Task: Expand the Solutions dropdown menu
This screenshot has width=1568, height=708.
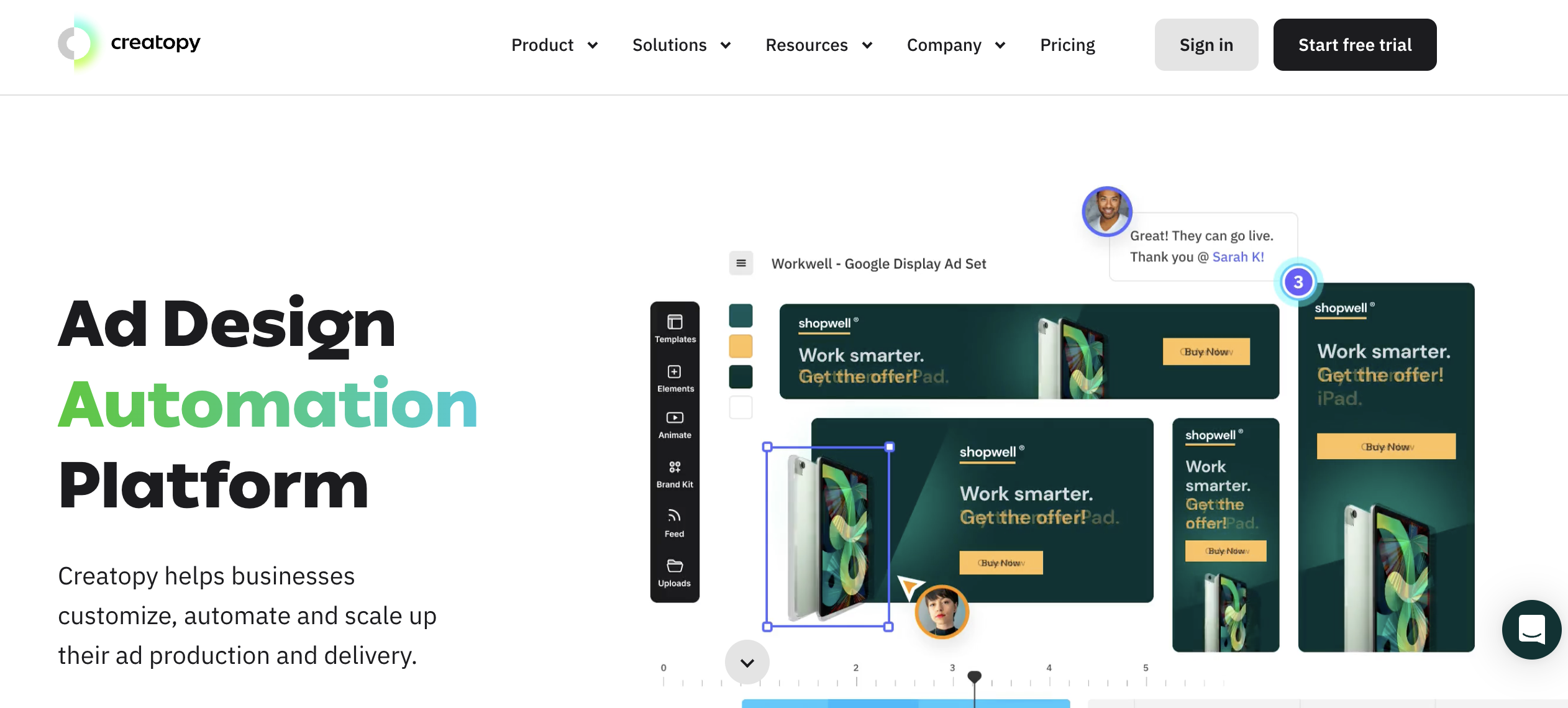Action: 681,45
